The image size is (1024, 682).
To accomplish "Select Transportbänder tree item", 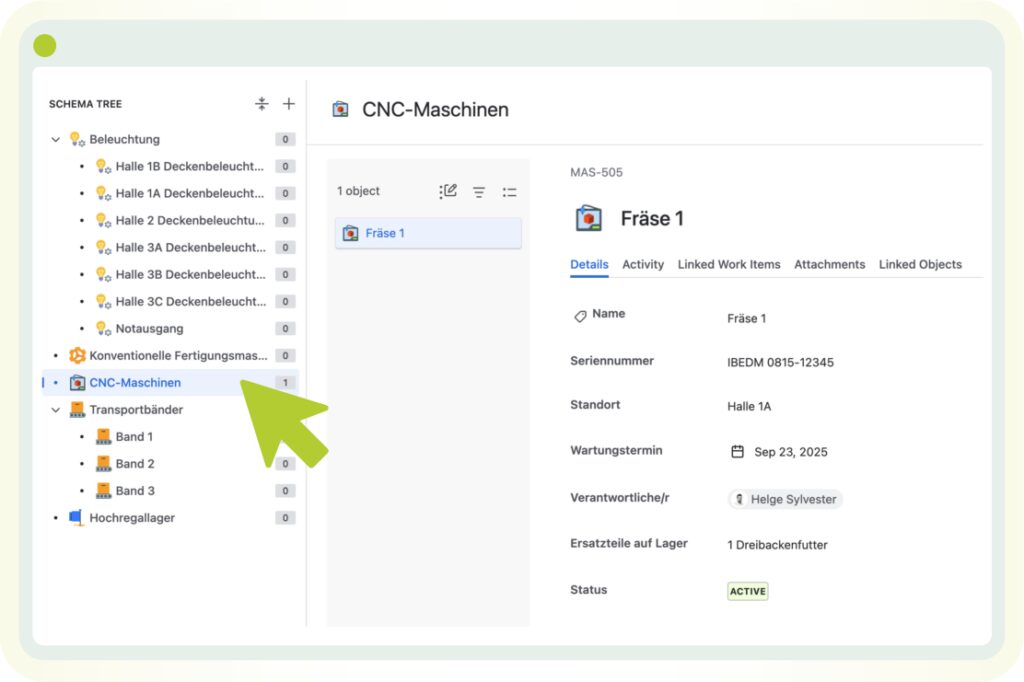I will coord(136,410).
